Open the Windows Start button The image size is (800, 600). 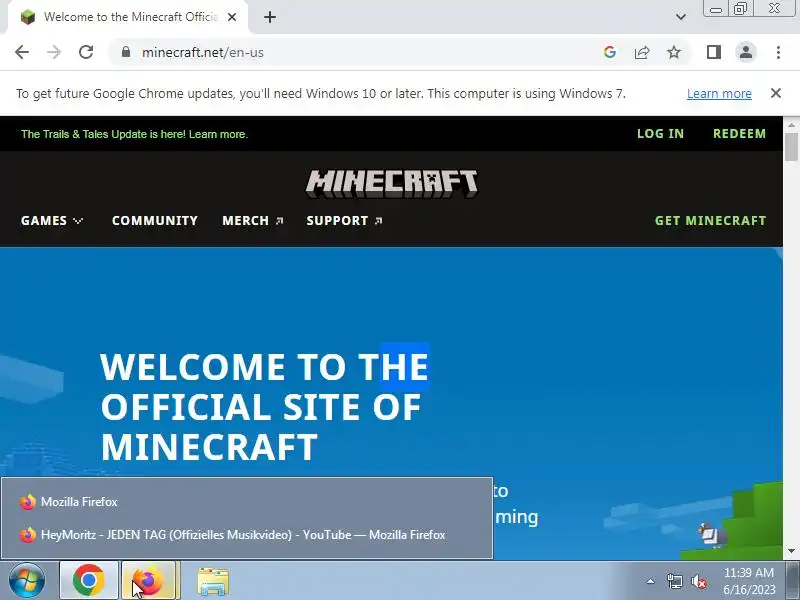27,581
